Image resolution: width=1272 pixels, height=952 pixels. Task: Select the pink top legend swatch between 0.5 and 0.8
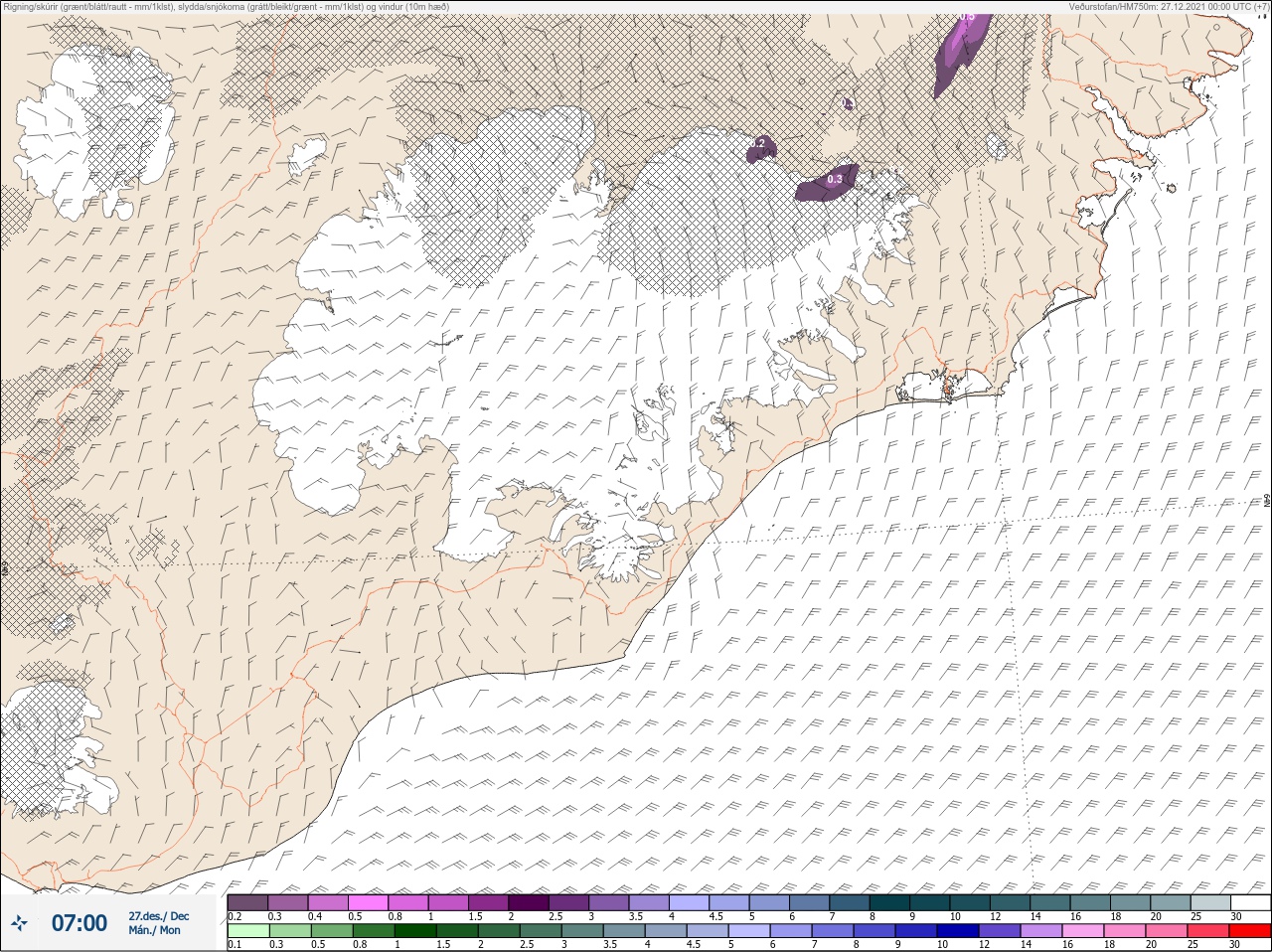click(x=368, y=902)
